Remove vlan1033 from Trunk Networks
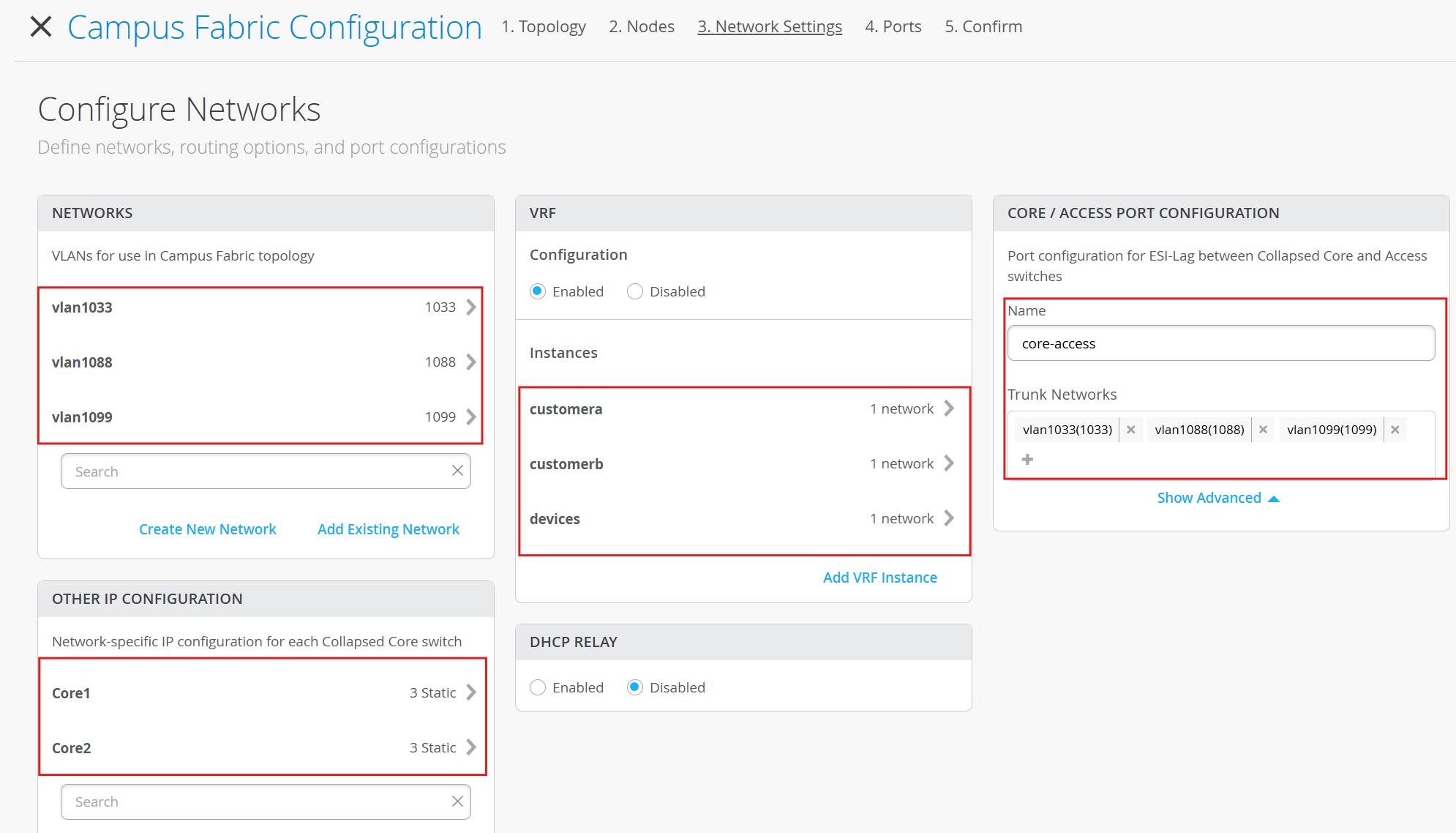This screenshot has width=1456, height=833. click(1130, 430)
